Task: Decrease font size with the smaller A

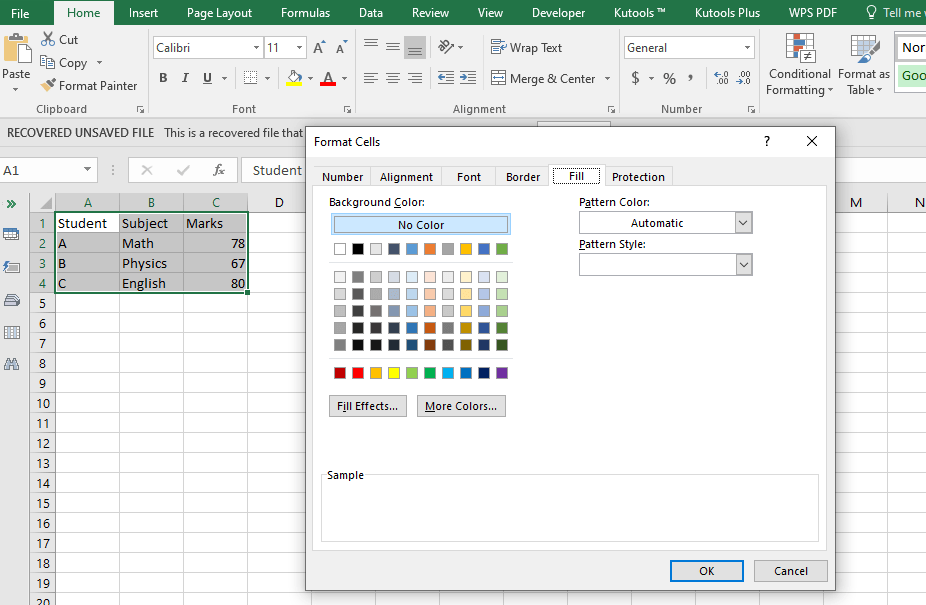Action: tap(341, 48)
